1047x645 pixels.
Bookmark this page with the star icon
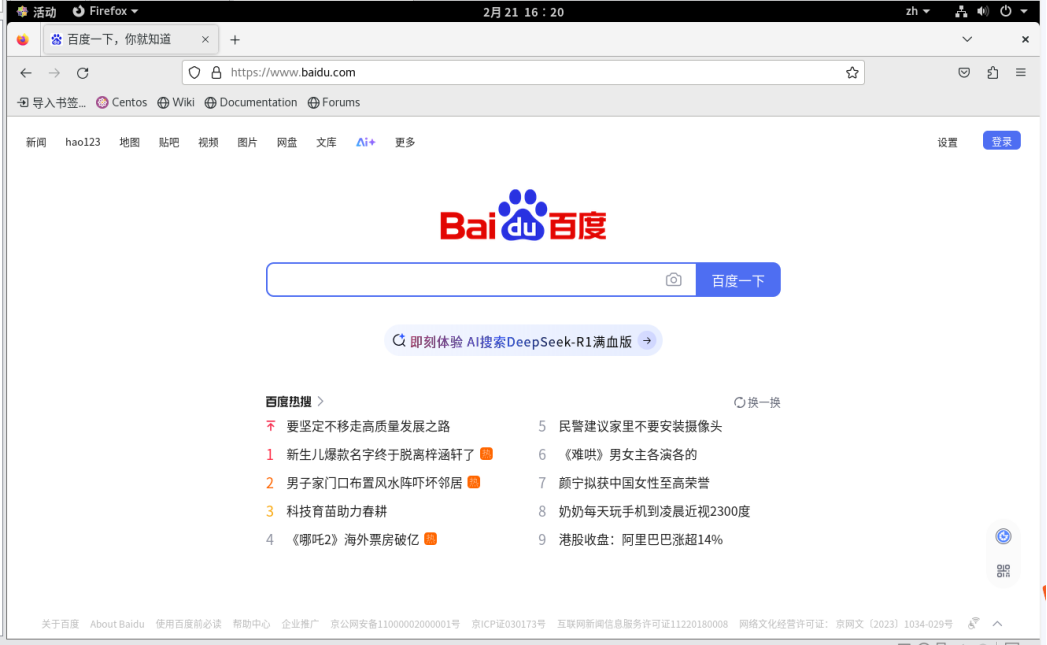pyautogui.click(x=852, y=73)
